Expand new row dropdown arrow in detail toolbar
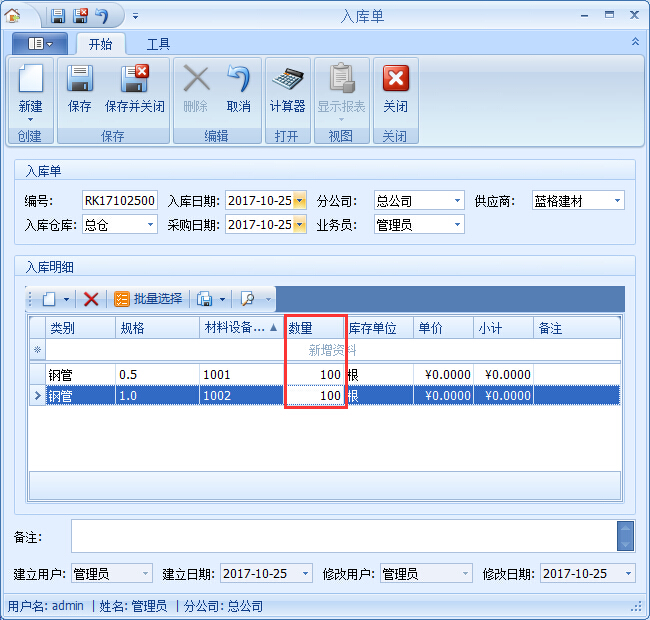The image size is (650, 620). click(66, 299)
